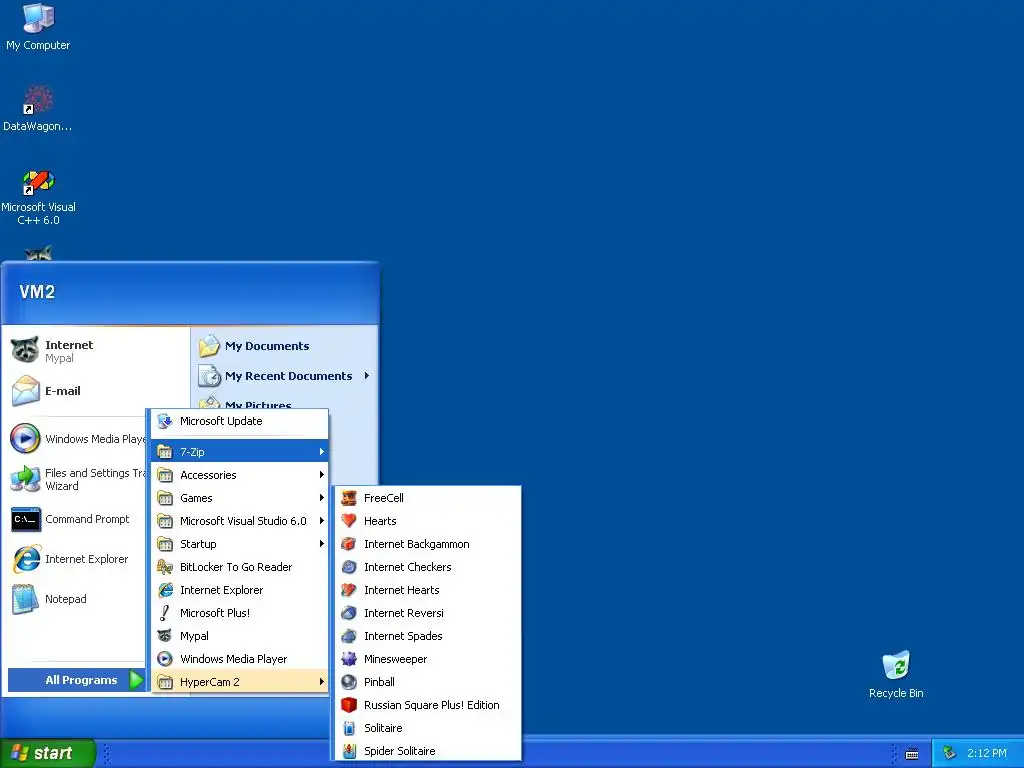Click the All Programs button
This screenshot has height=768, width=1024.
pyautogui.click(x=76, y=680)
